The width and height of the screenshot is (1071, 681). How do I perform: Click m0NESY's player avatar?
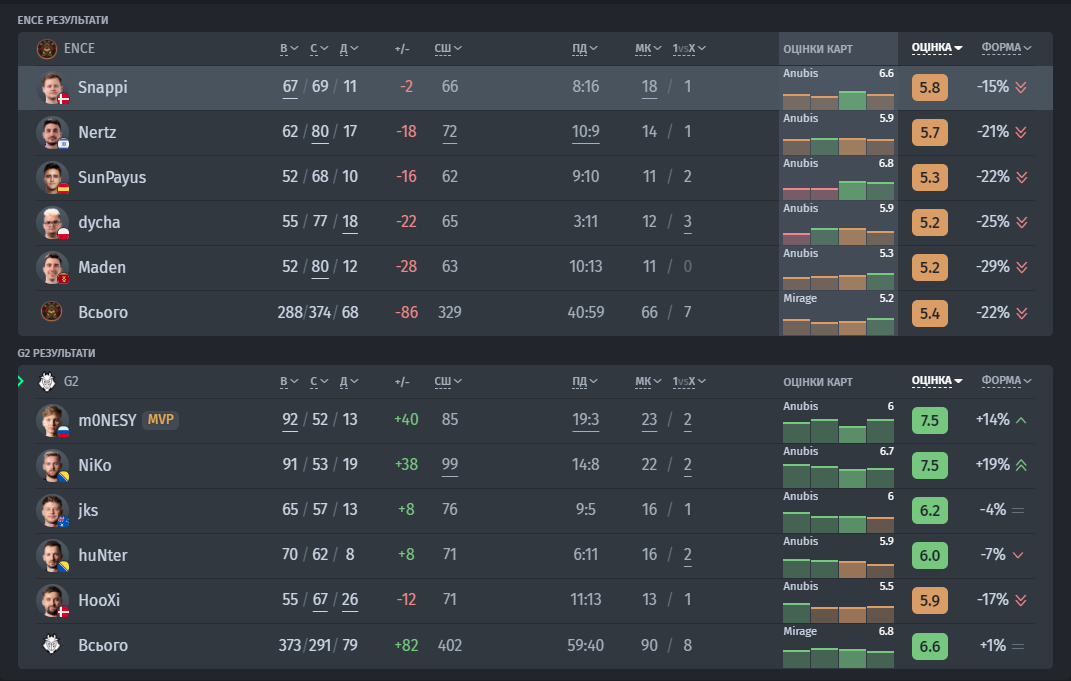pyautogui.click(x=53, y=421)
